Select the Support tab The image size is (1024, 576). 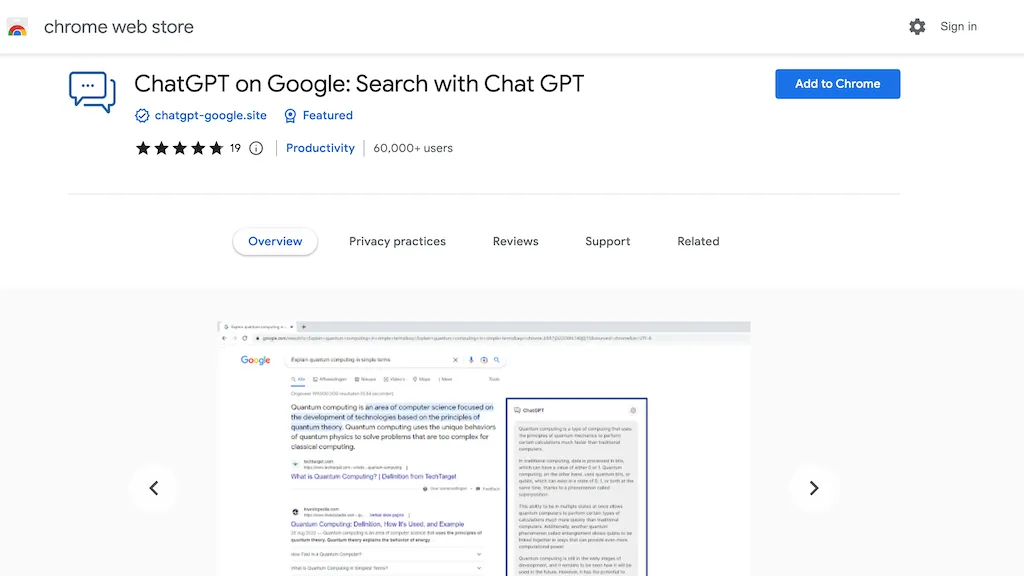pyautogui.click(x=607, y=241)
